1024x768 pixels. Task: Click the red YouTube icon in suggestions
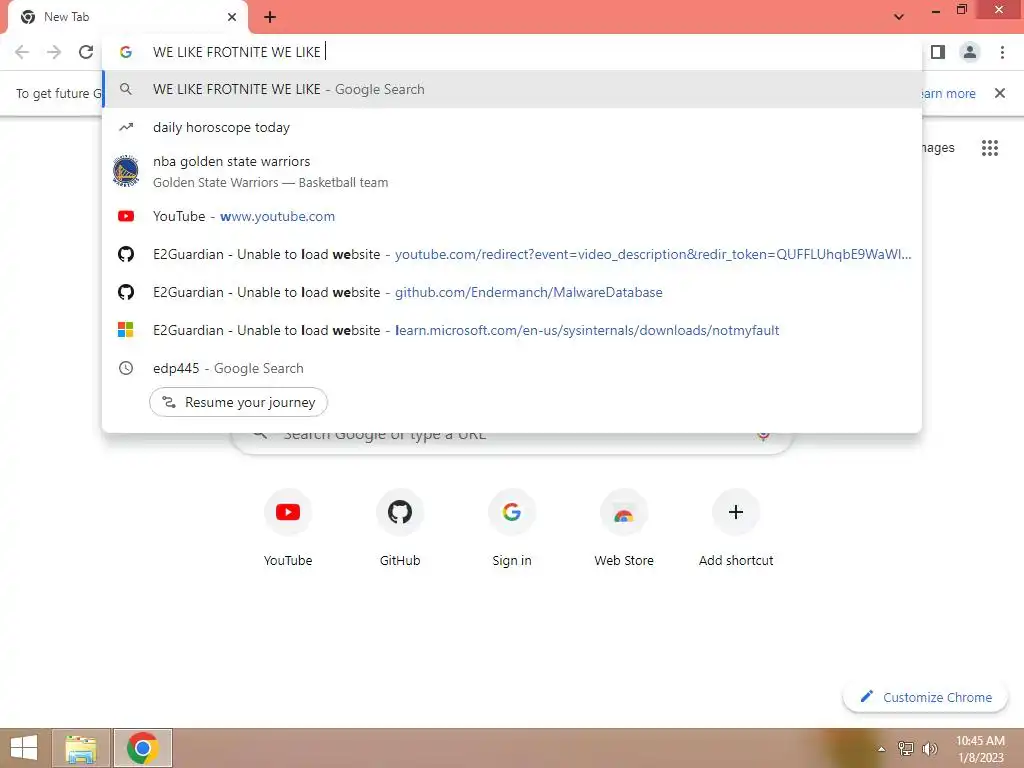126,216
